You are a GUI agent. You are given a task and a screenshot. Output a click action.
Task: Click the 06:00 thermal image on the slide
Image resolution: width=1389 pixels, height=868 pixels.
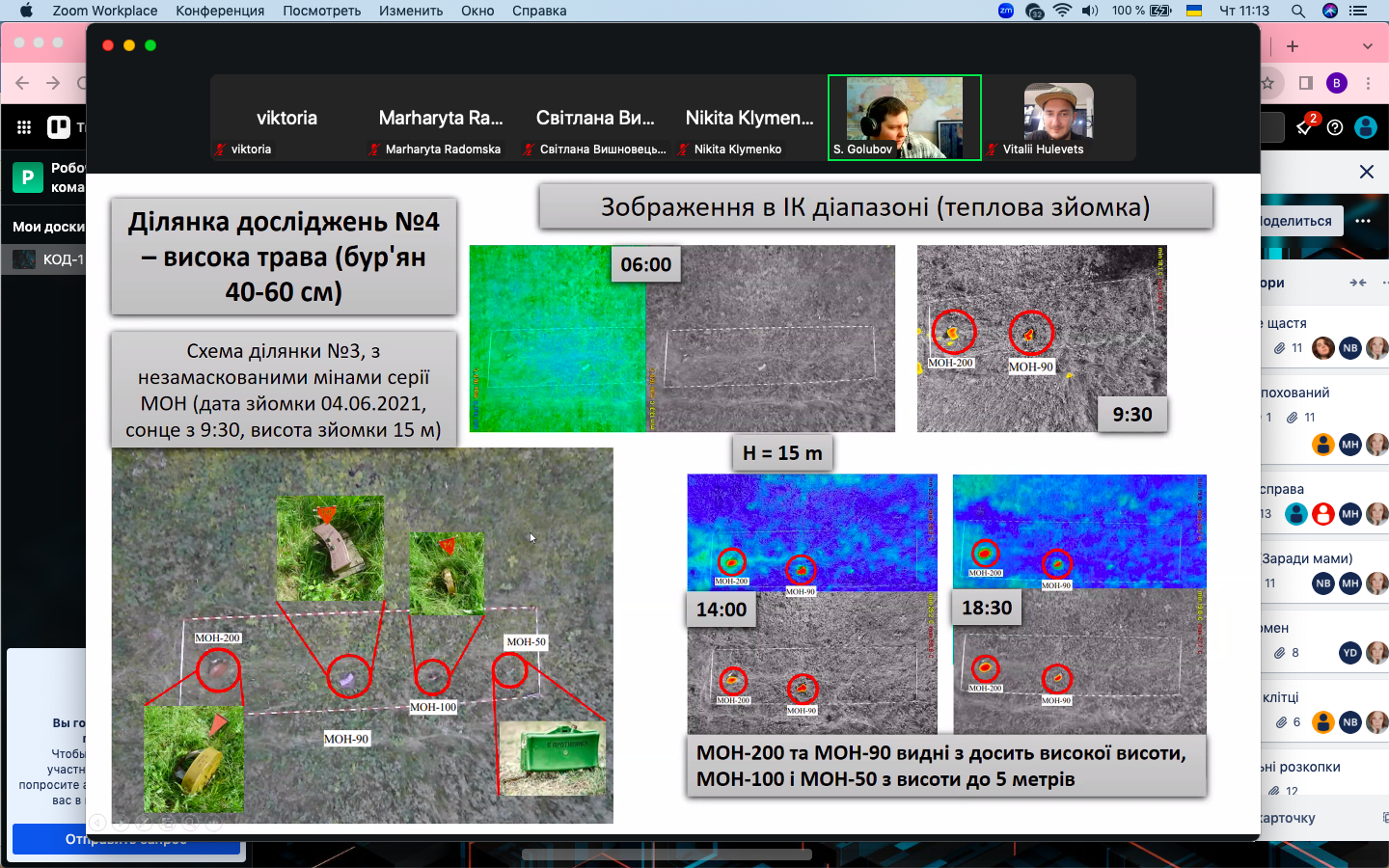[x=682, y=339]
